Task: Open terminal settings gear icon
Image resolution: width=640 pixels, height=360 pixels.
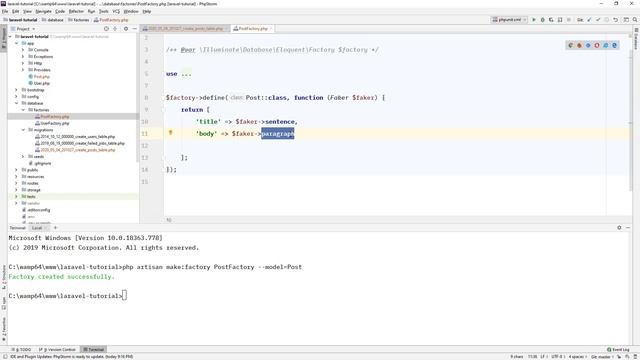Action: click(619, 228)
